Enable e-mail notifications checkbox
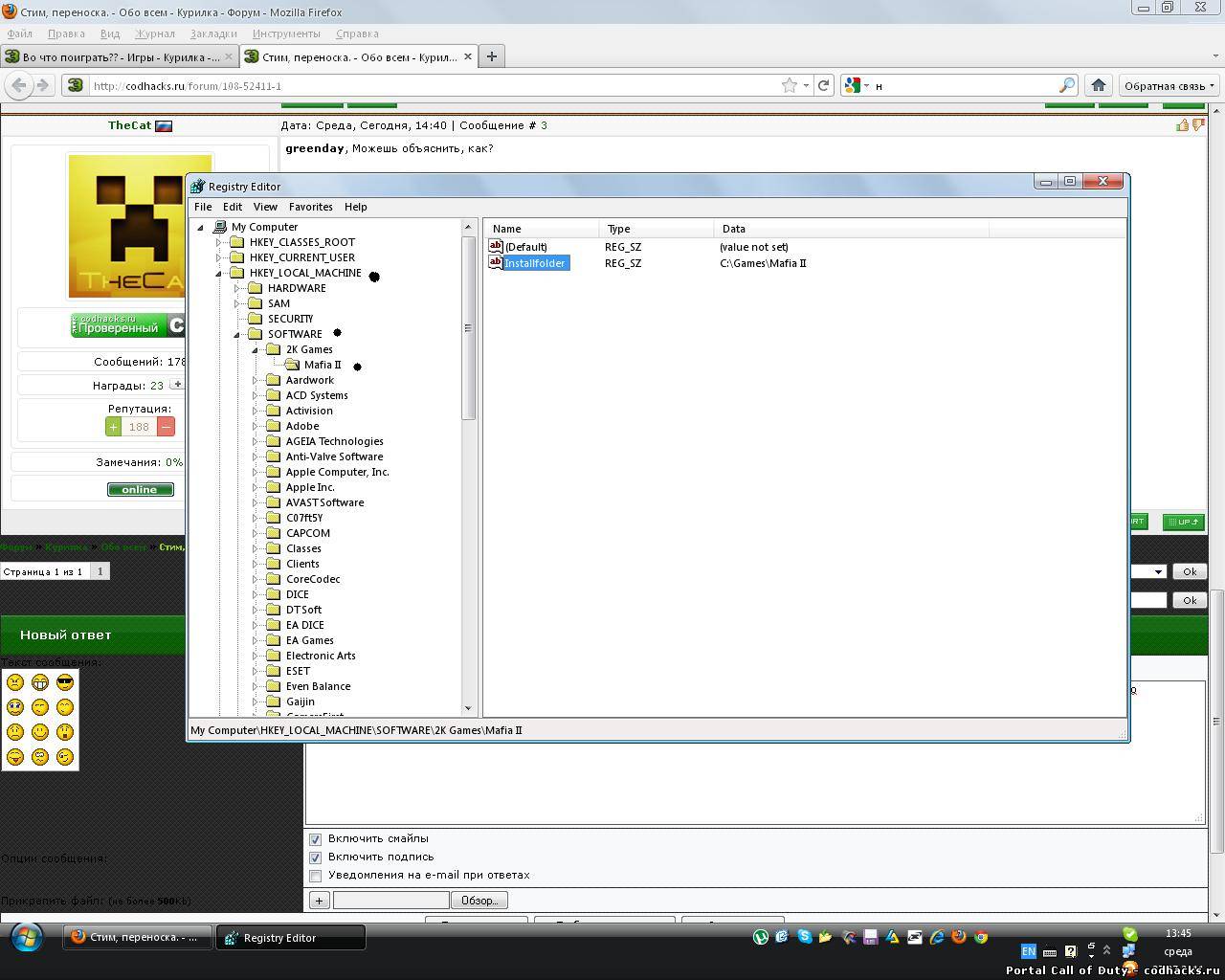Screen dimensions: 1225x980 tap(315, 876)
